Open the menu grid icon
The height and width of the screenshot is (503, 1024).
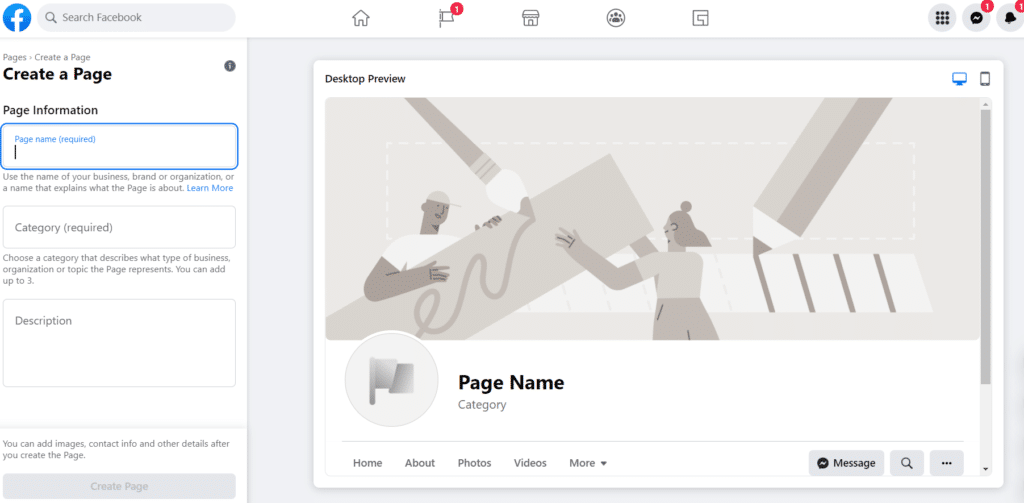(942, 18)
